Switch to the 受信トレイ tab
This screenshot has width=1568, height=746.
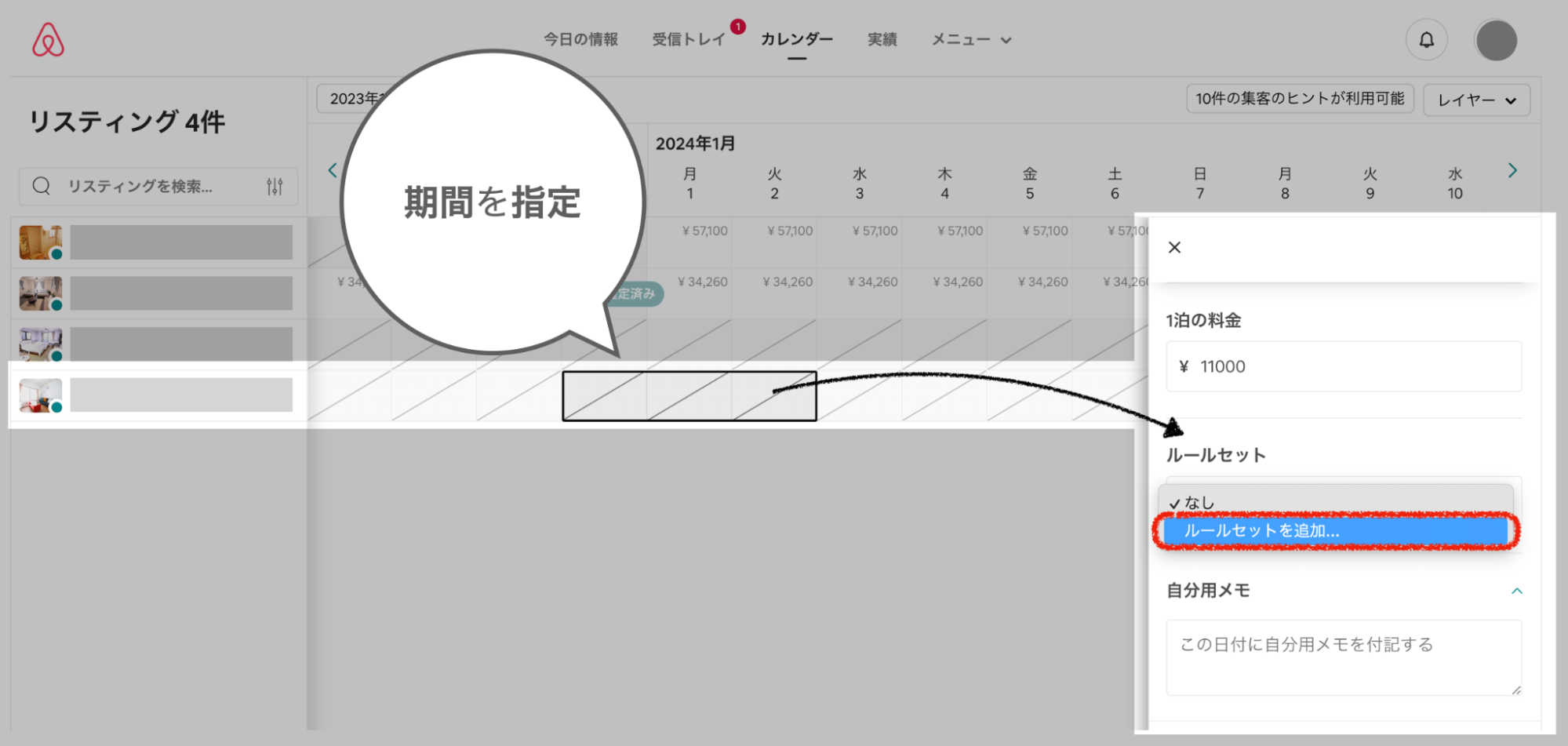pos(688,40)
